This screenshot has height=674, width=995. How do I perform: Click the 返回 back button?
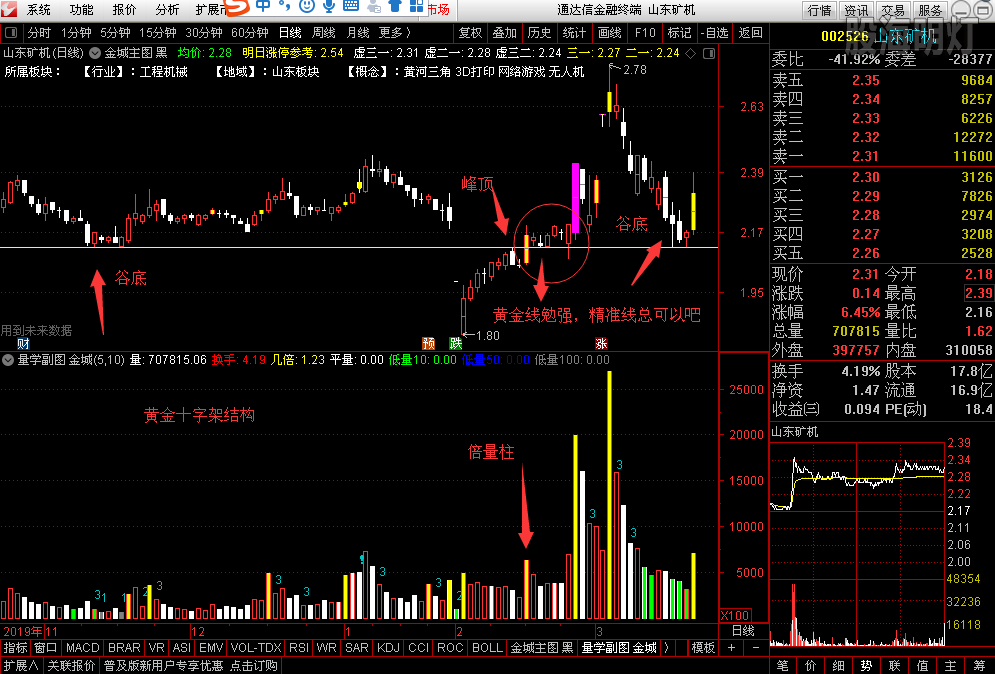click(x=750, y=32)
